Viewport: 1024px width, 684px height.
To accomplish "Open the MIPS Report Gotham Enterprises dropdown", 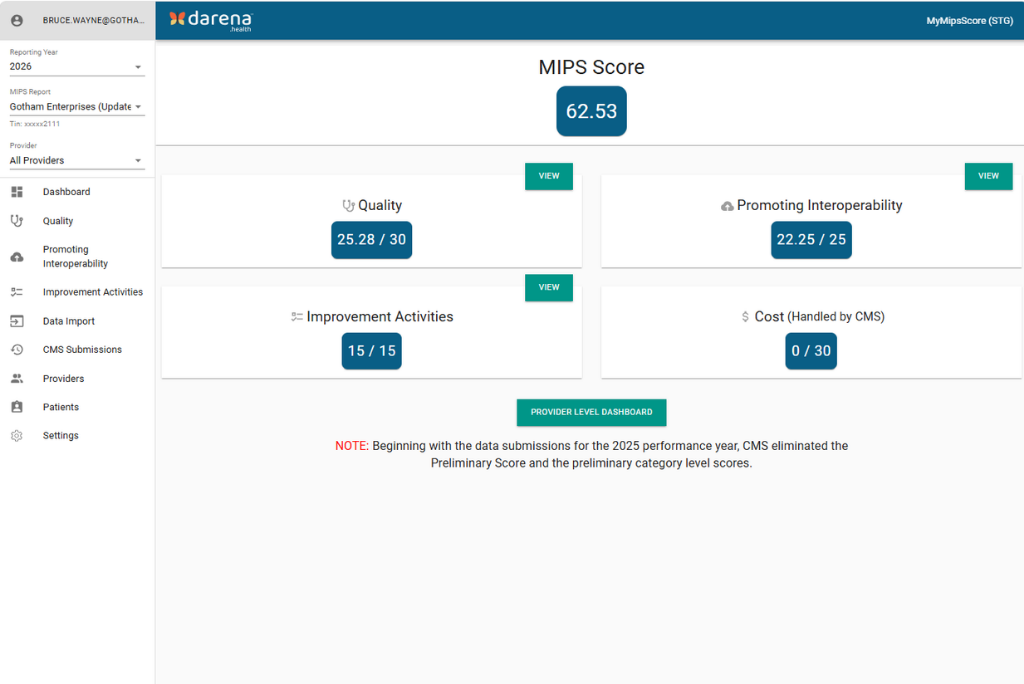I will [x=76, y=106].
